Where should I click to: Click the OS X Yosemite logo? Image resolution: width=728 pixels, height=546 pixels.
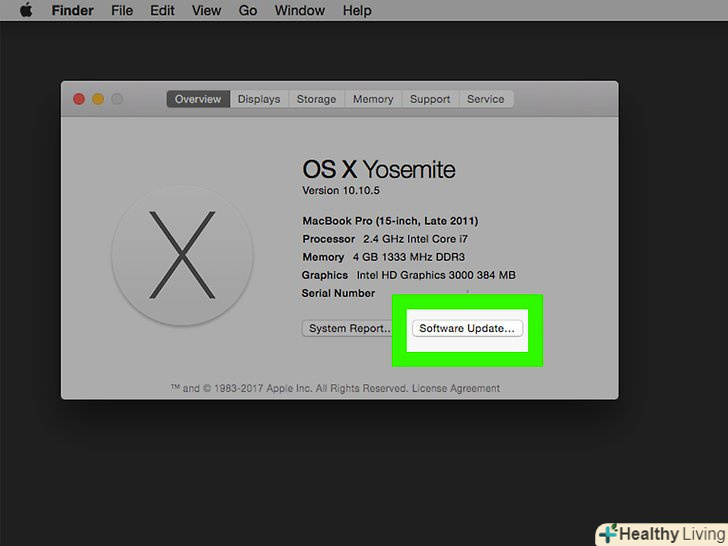(x=182, y=255)
